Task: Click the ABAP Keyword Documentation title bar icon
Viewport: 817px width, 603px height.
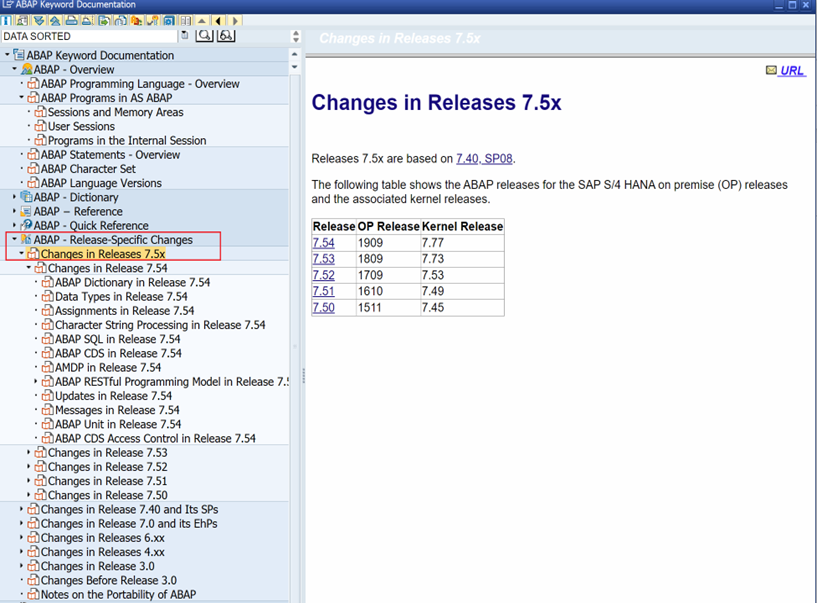Action: coord(7,5)
